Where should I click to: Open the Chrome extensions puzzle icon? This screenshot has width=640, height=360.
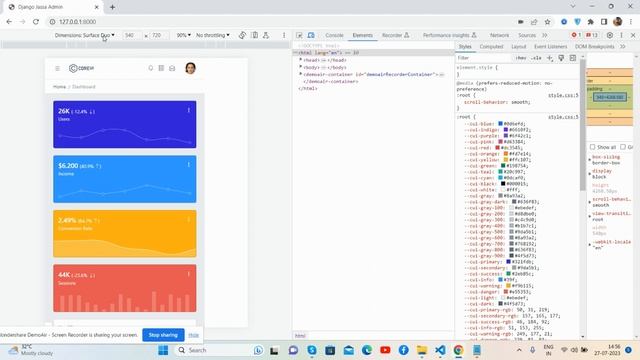coord(591,22)
